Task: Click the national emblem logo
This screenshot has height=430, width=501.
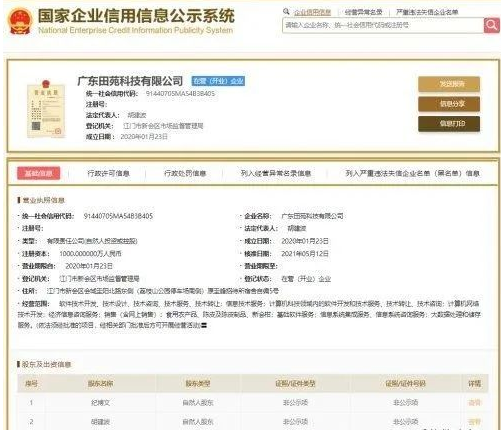Action: [x=20, y=21]
